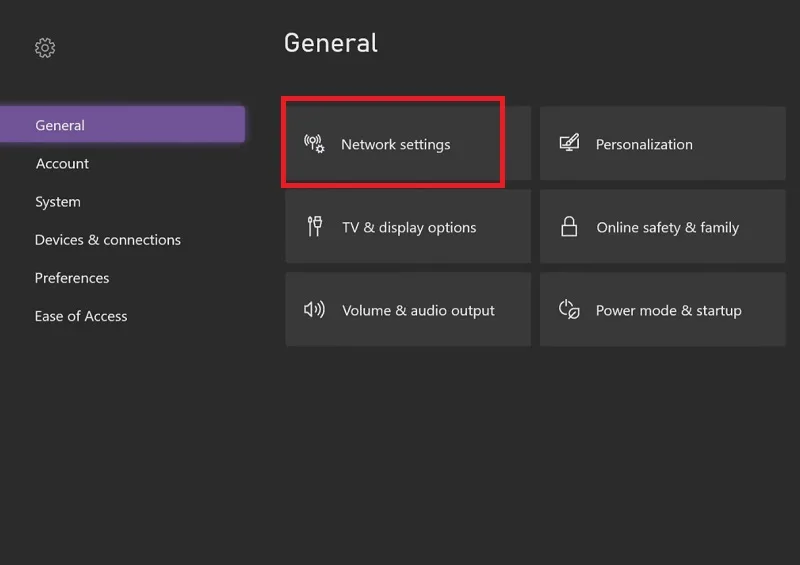Image resolution: width=800 pixels, height=565 pixels.
Task: Click the settings gear icon
Action: [45, 48]
